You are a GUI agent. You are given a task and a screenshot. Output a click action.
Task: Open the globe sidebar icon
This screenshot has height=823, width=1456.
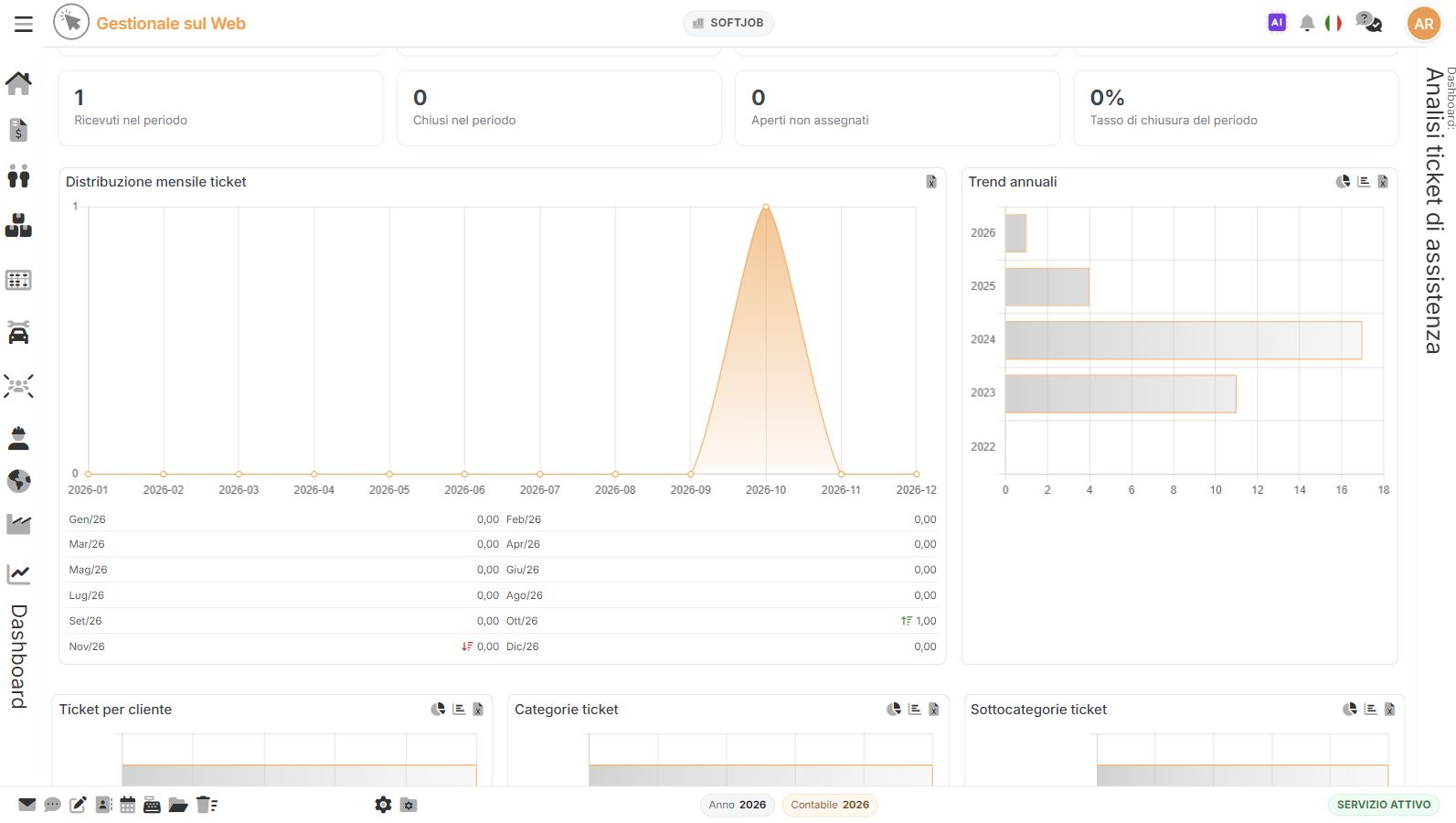[18, 480]
